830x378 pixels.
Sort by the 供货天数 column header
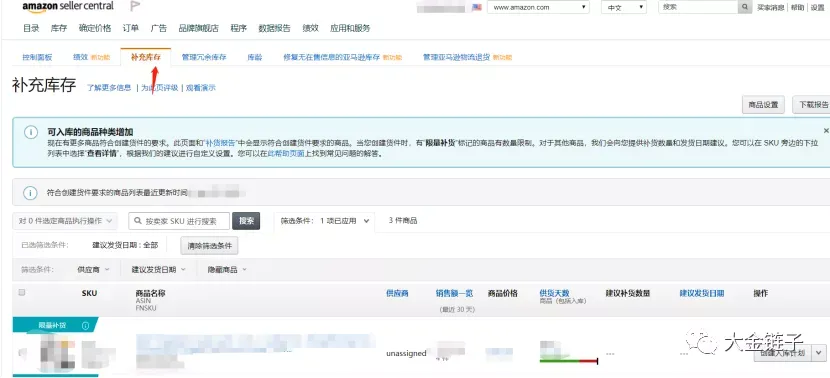pyautogui.click(x=554, y=293)
